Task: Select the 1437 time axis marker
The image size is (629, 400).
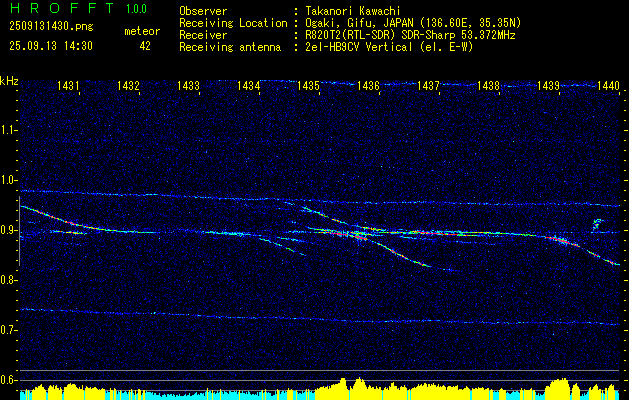Action: (x=428, y=85)
